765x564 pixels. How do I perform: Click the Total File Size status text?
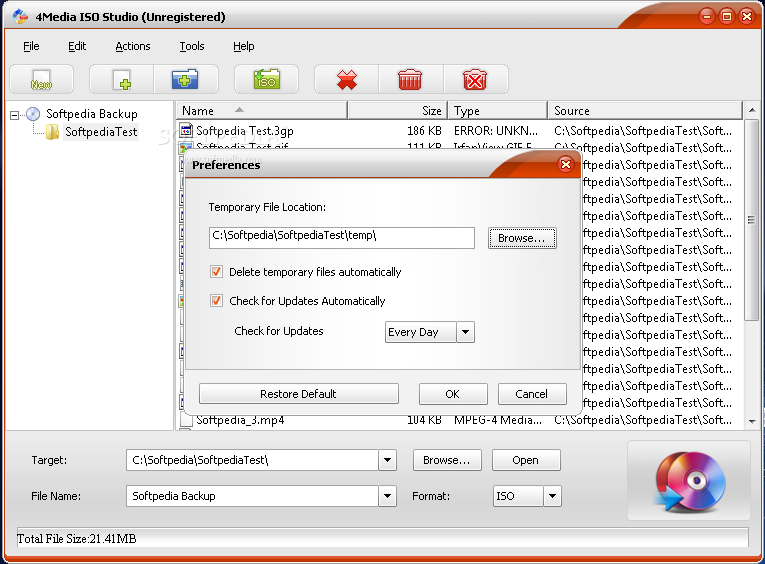coord(77,539)
